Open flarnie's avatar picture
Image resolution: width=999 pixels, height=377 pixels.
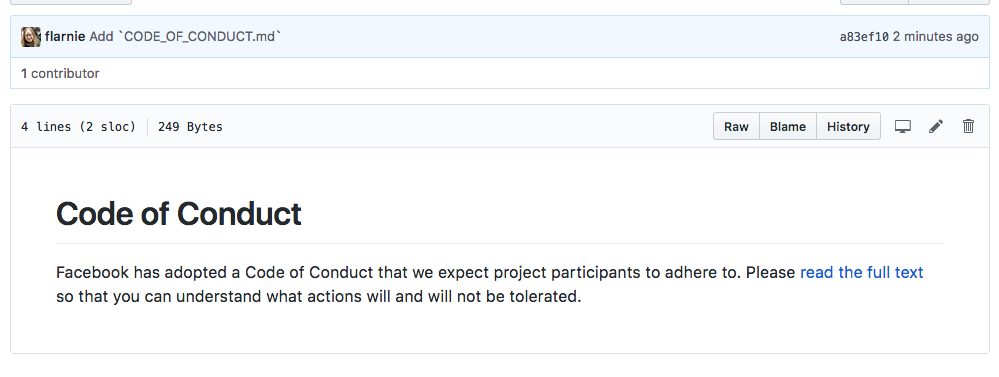click(x=31, y=37)
